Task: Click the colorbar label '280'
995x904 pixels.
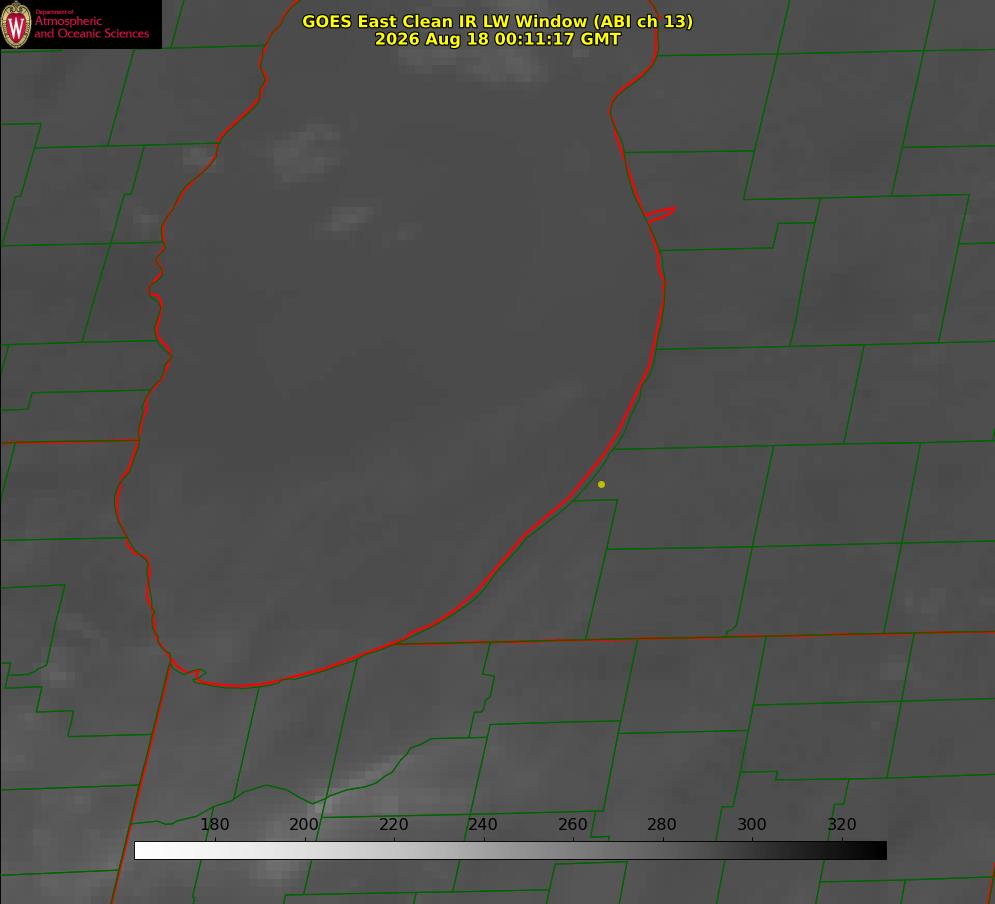Action: (662, 824)
